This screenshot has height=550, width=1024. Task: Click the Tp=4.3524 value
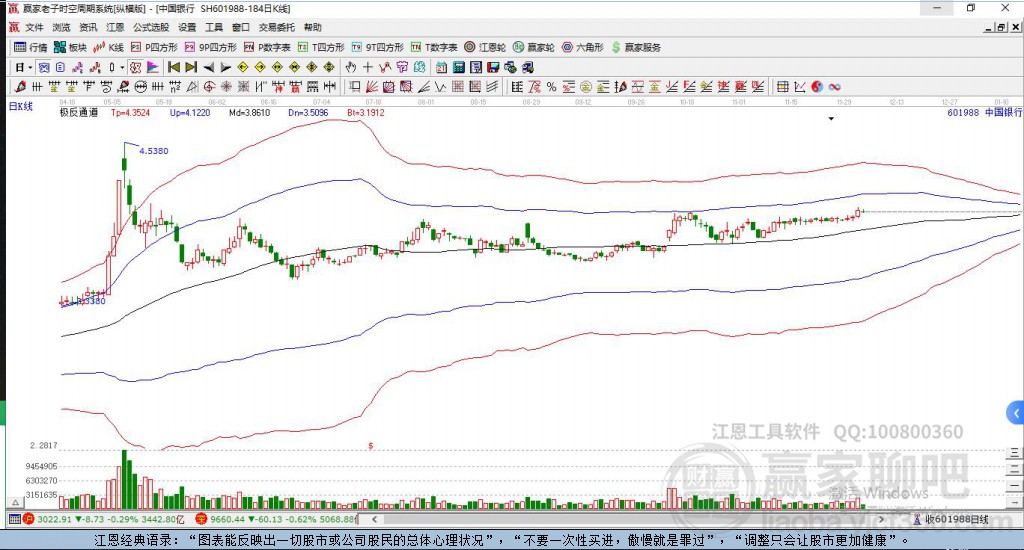click(130, 112)
